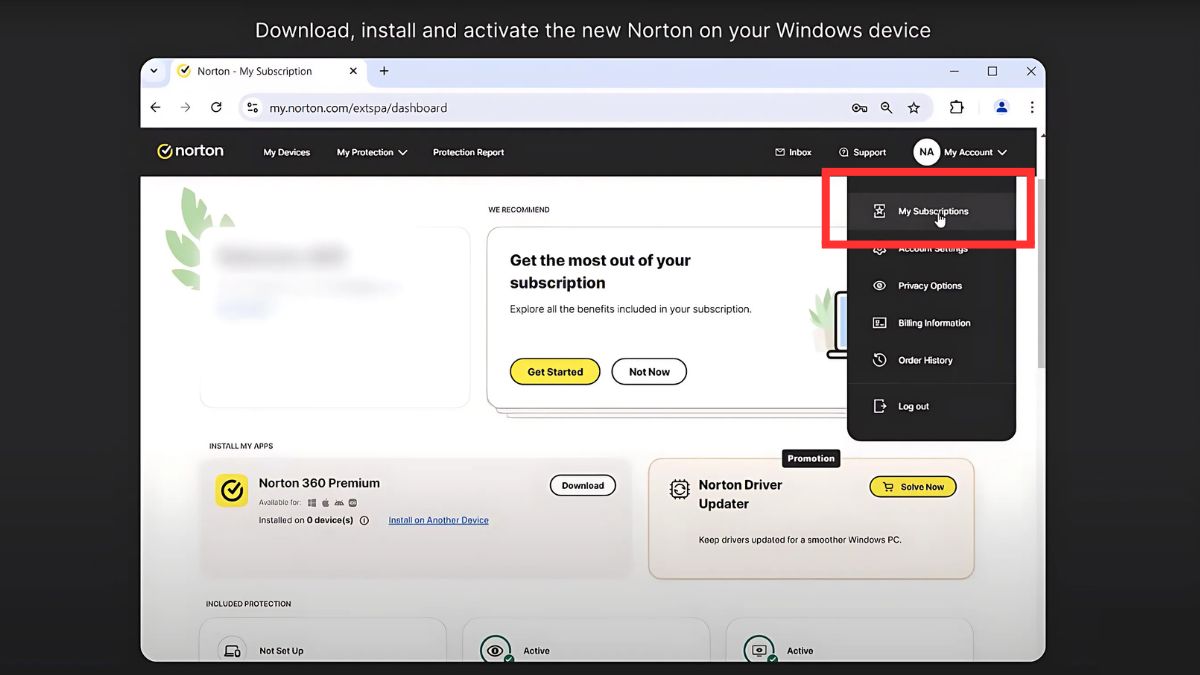Click the Privacy Options eye icon

879,285
